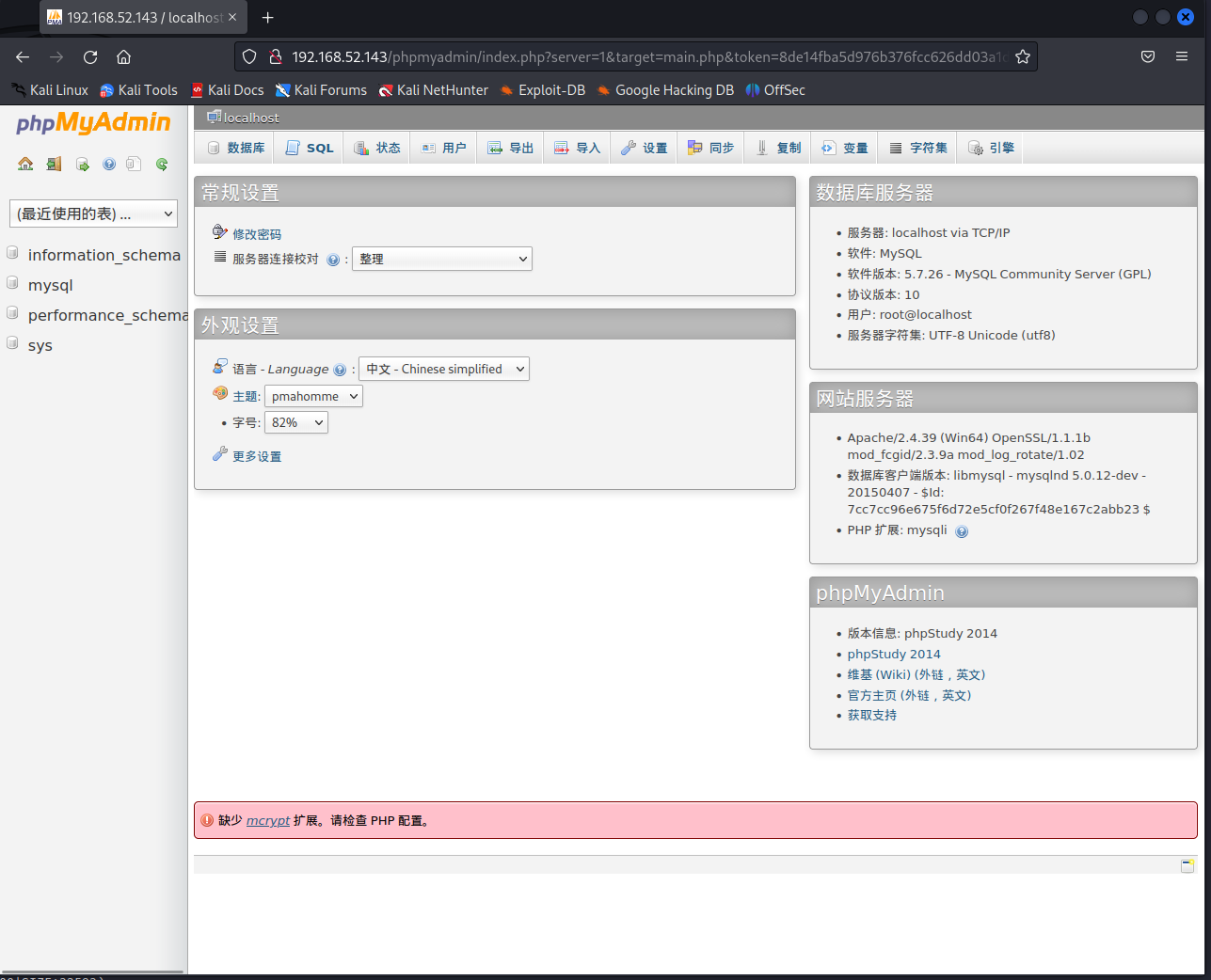Switch to the 数据库 tab

point(235,148)
